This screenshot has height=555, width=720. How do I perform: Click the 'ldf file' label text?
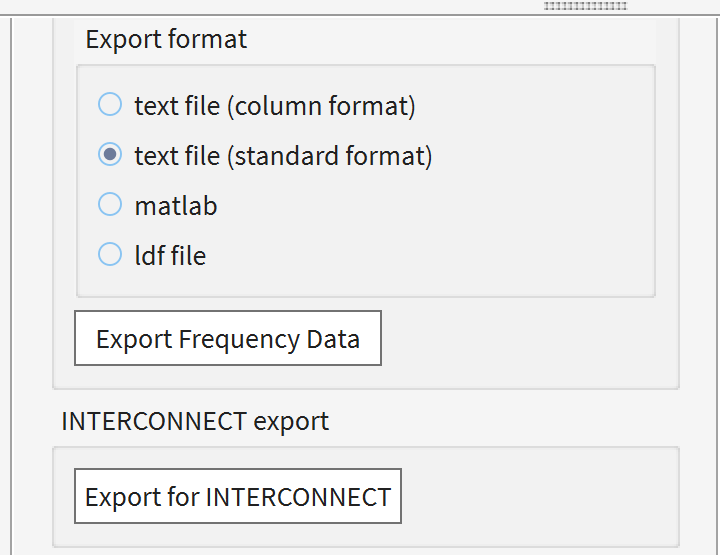[x=170, y=256]
